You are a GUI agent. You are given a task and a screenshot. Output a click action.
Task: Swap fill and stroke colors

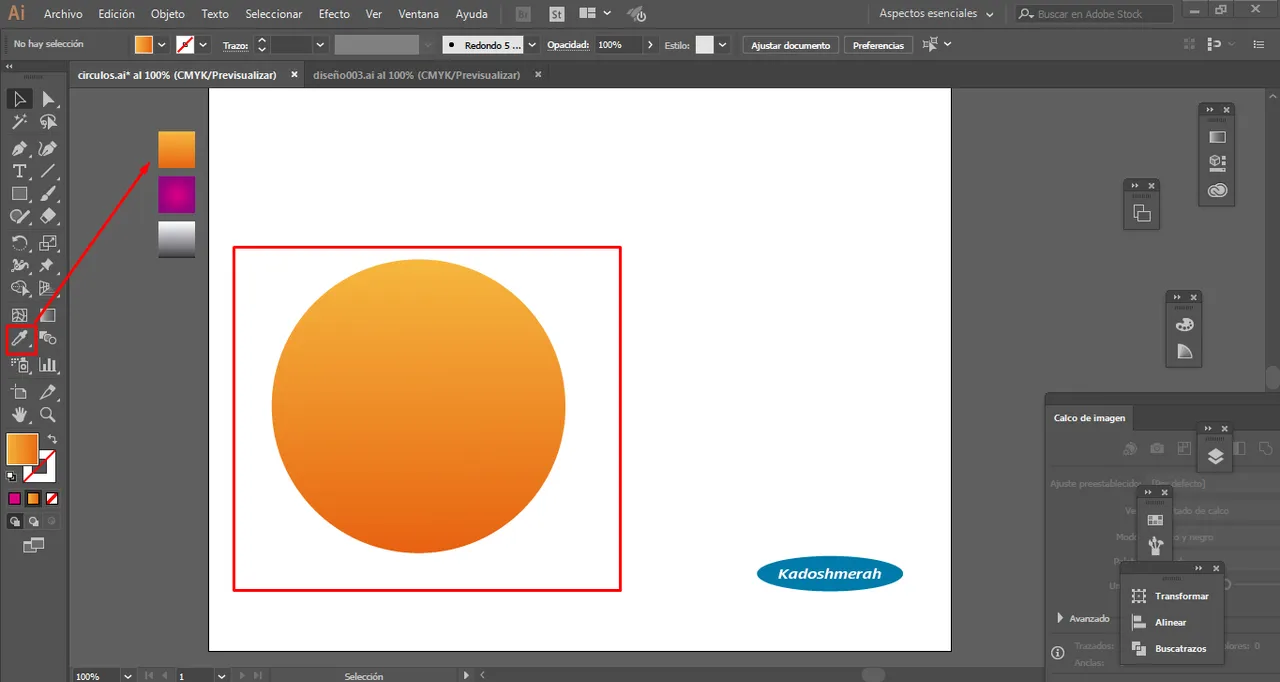point(52,439)
